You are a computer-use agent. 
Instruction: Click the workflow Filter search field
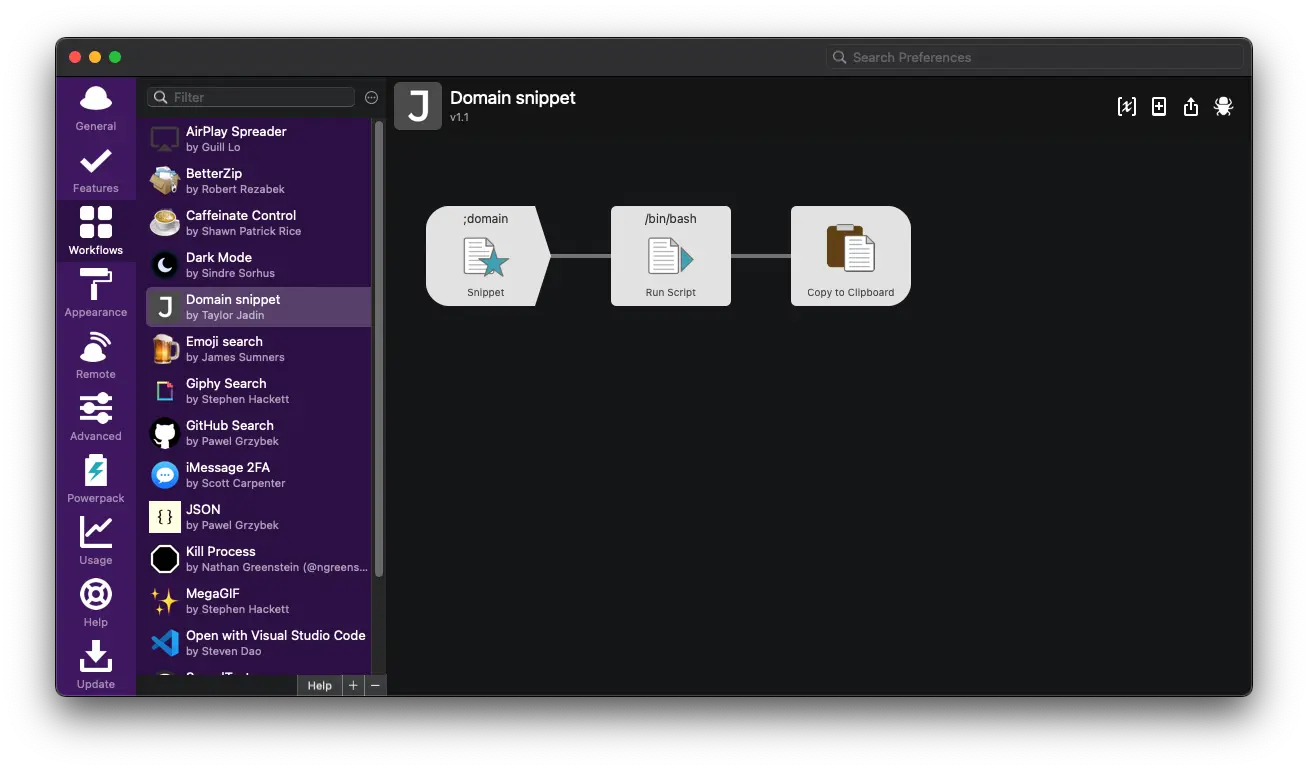click(251, 97)
